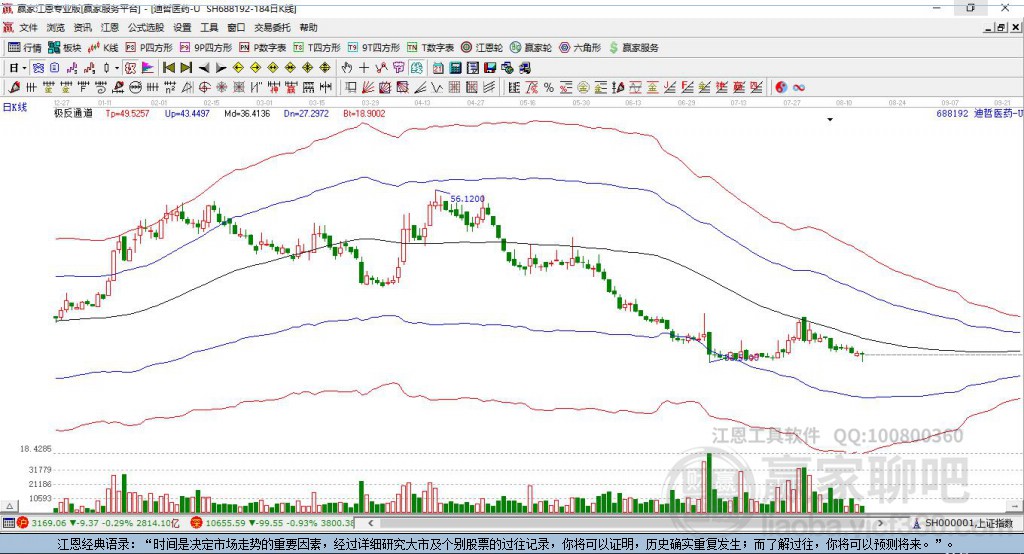The height and width of the screenshot is (554, 1024).
Task: Click the panel minus collapse button
Action: coord(1015,506)
